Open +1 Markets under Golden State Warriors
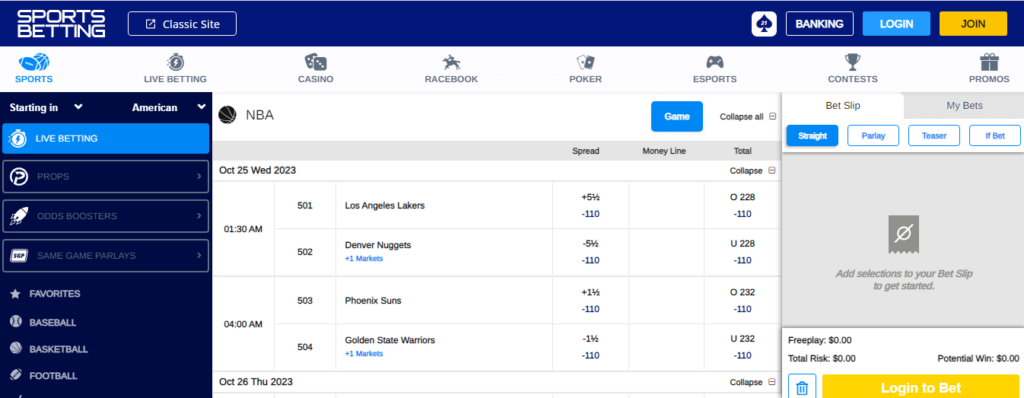This screenshot has height=398, width=1024. (364, 354)
